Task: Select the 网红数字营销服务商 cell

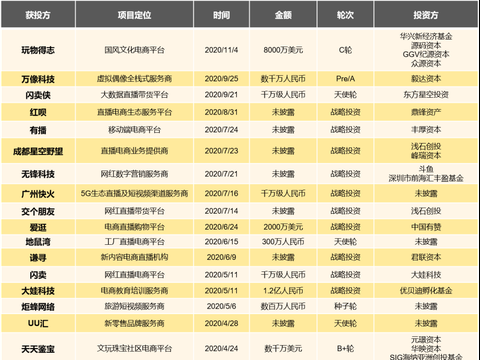Action: coord(134,174)
